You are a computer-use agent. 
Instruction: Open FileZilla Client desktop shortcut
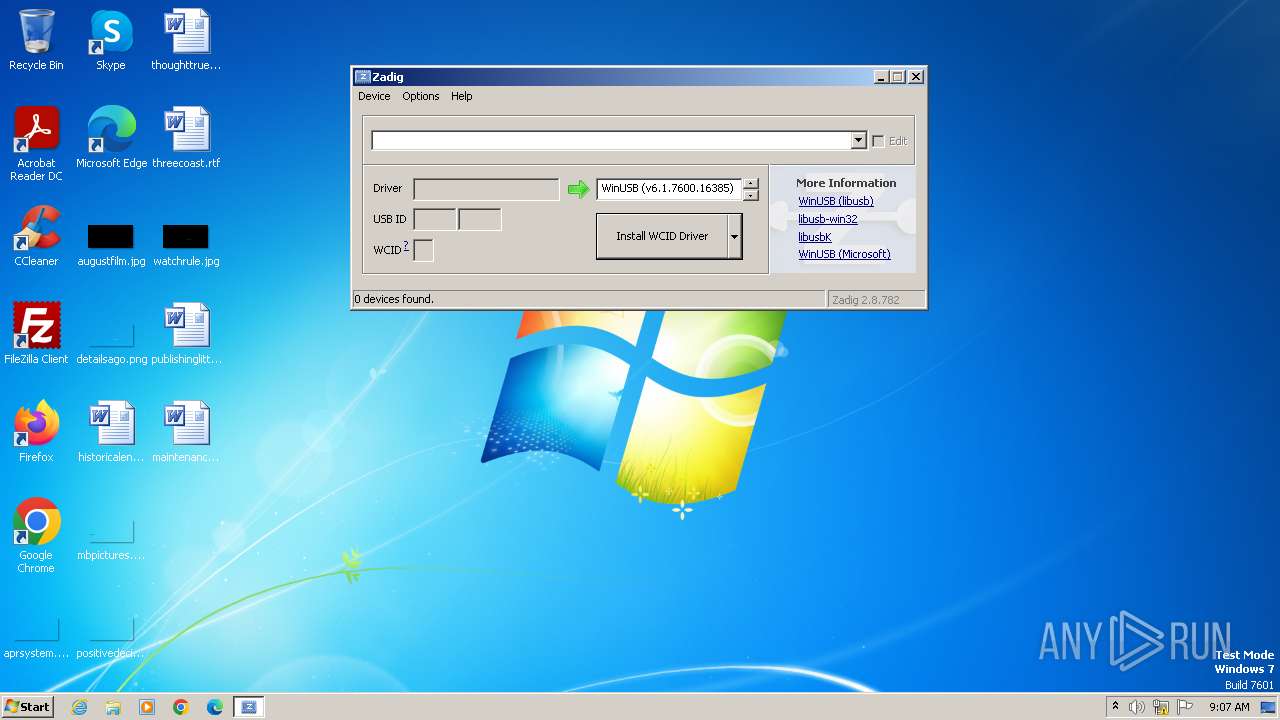click(x=36, y=334)
